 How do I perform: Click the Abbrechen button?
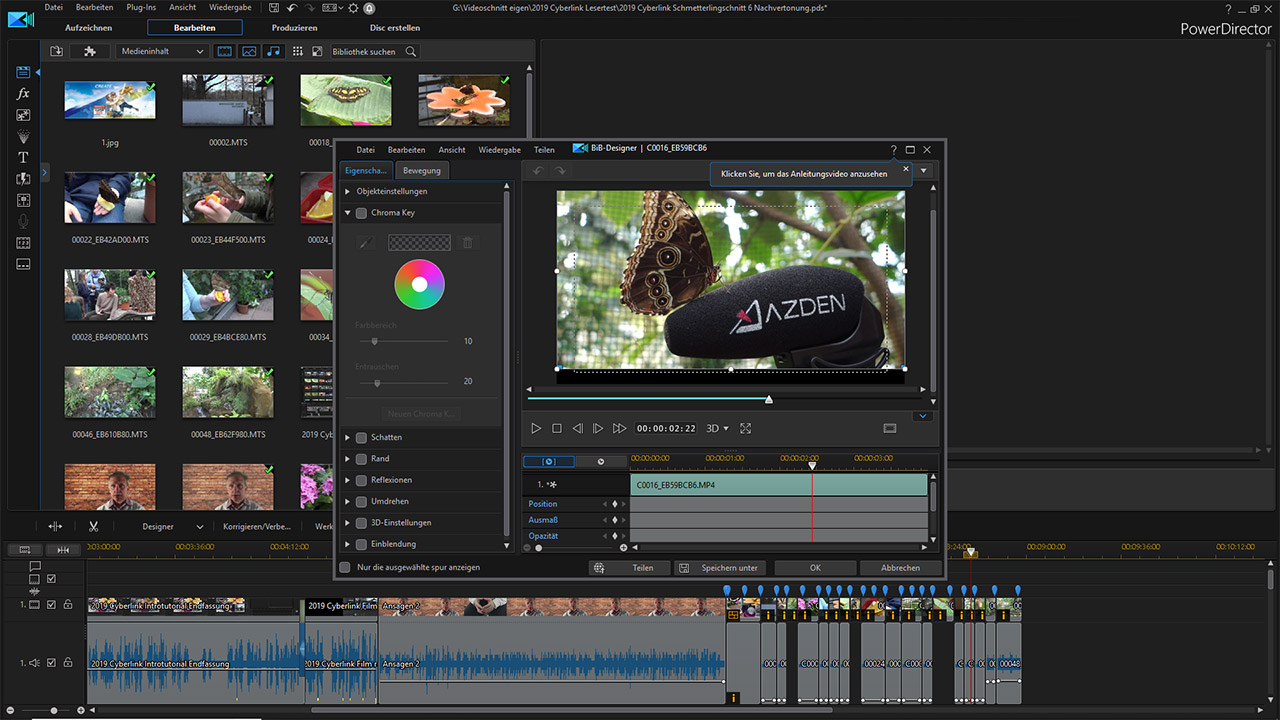[900, 567]
